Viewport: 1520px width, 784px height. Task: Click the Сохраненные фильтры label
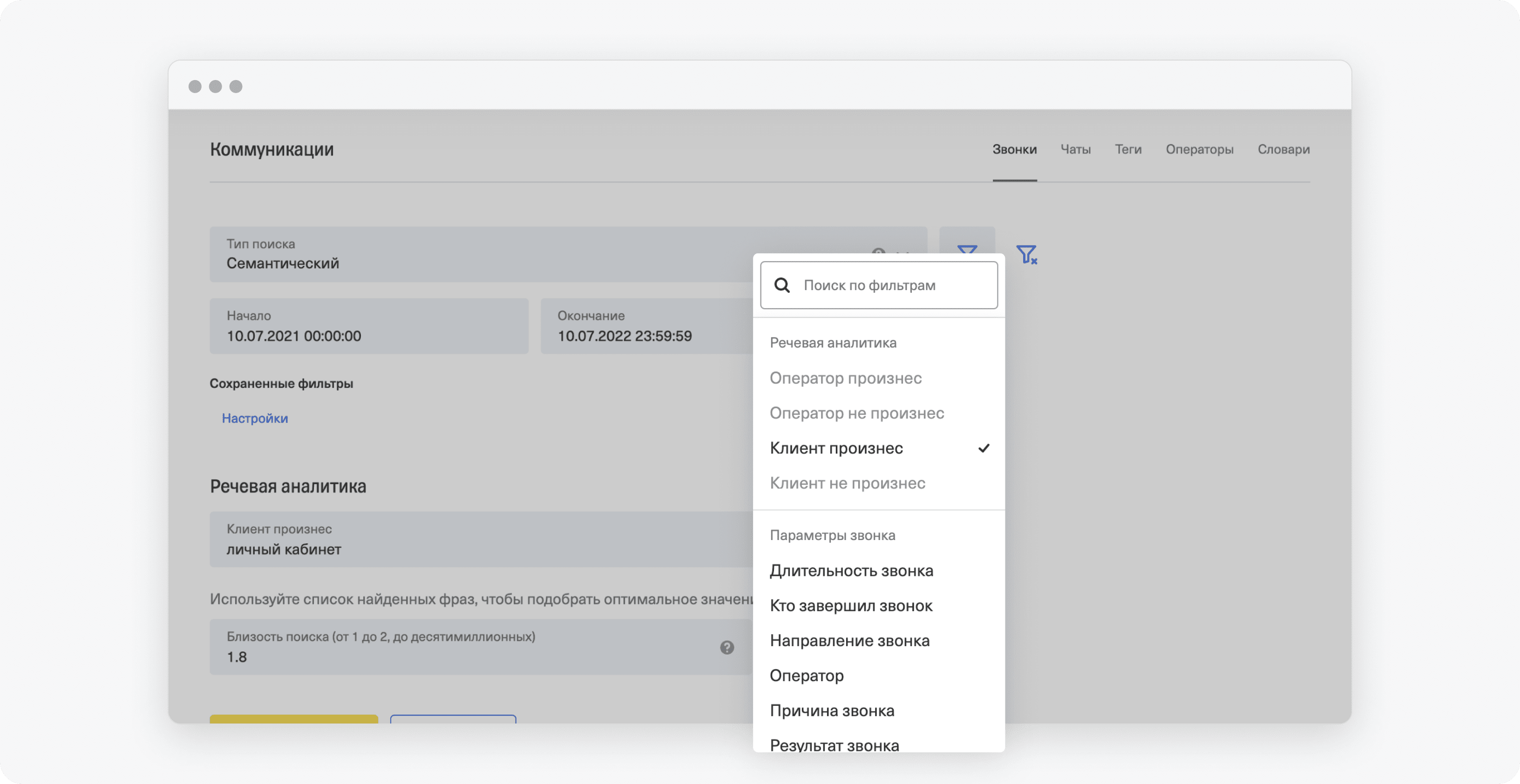[x=281, y=384]
